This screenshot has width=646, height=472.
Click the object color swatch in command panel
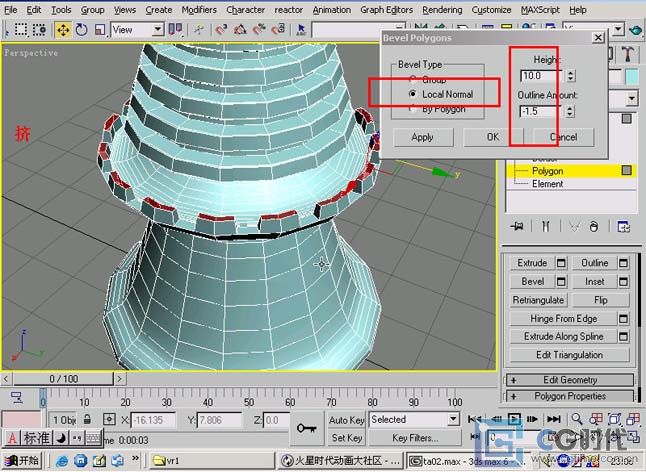(632, 77)
